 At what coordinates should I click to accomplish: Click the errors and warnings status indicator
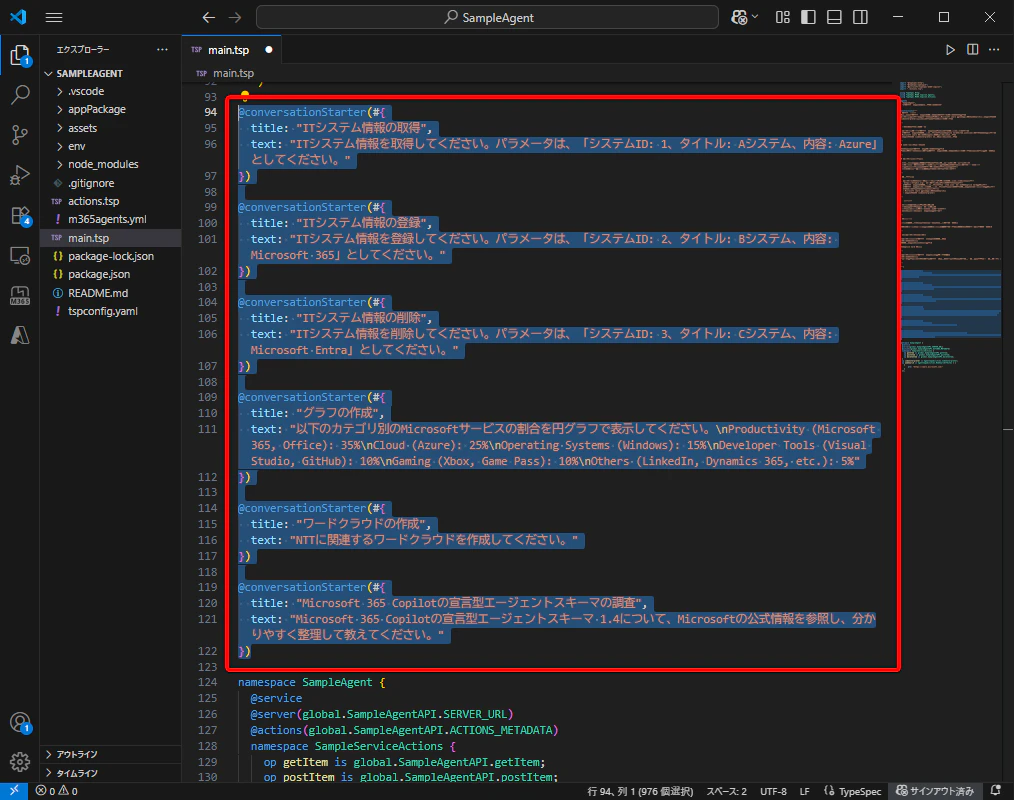(x=57, y=791)
